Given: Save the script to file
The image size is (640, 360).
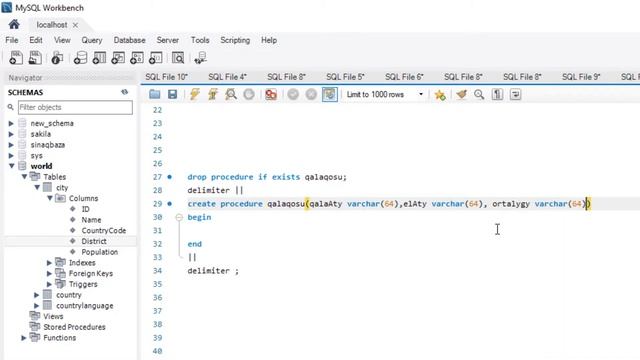Looking at the screenshot, I should click(173, 94).
